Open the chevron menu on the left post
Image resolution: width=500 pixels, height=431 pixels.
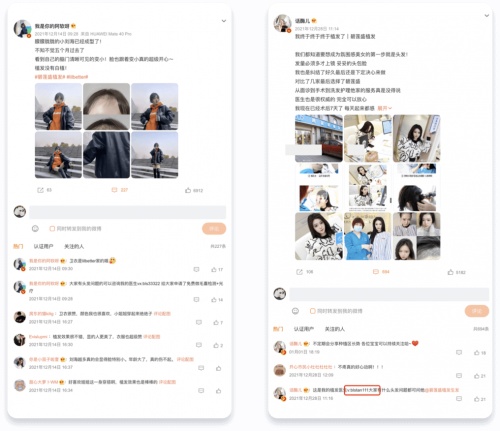(x=224, y=21)
